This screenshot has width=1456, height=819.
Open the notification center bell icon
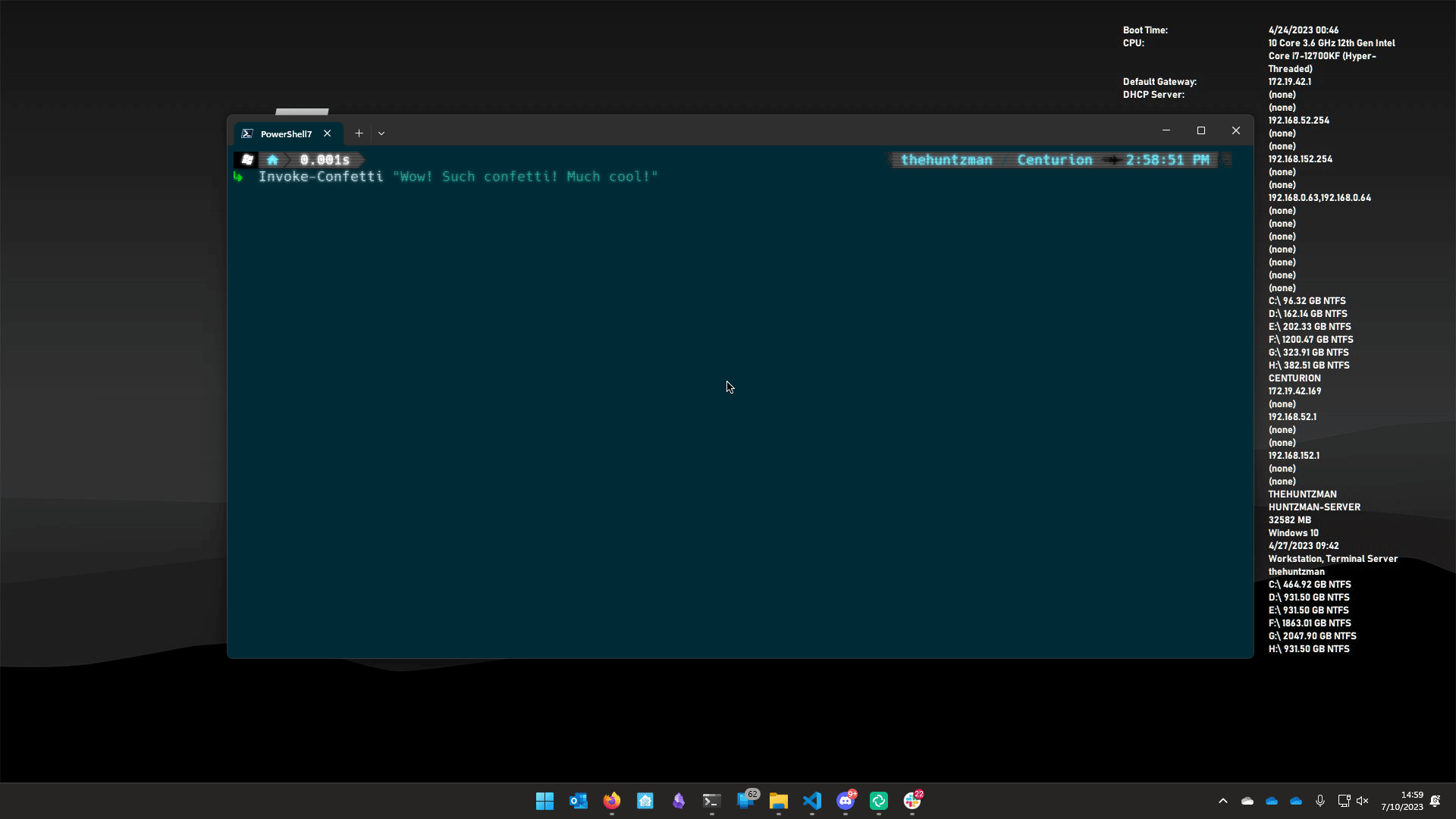(x=1436, y=801)
